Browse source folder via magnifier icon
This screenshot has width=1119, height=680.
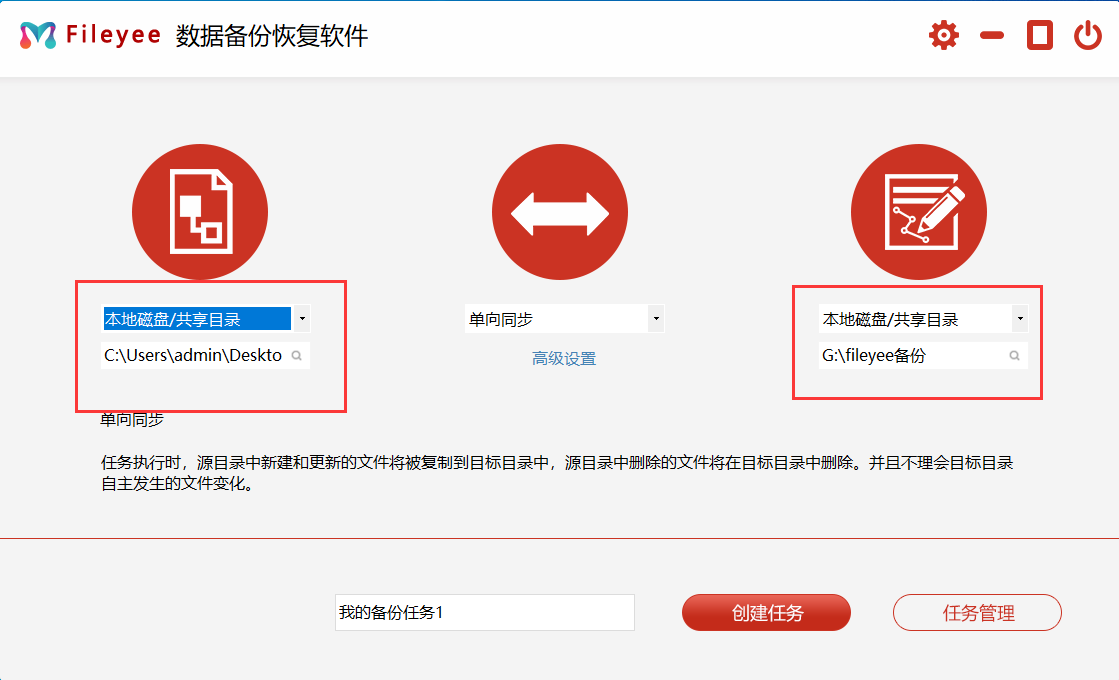point(297,356)
